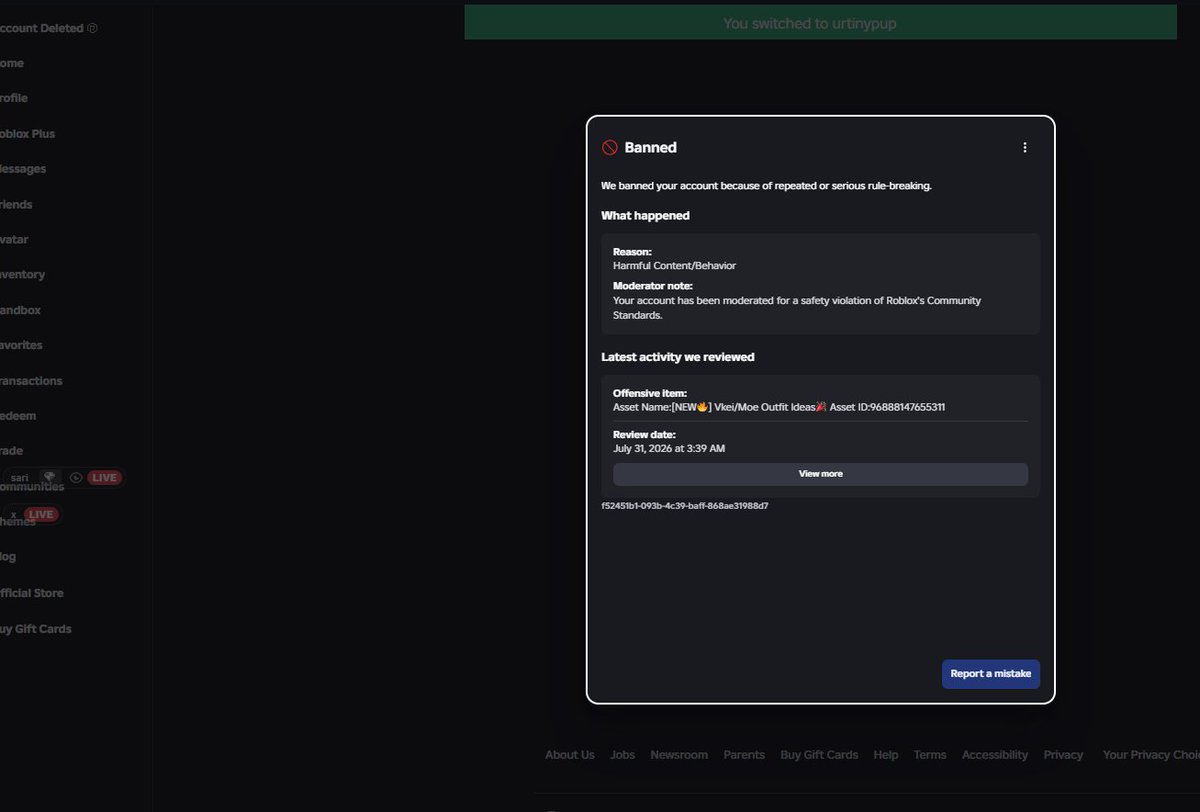Click the Latest activity we reviewed heading

coord(678,357)
